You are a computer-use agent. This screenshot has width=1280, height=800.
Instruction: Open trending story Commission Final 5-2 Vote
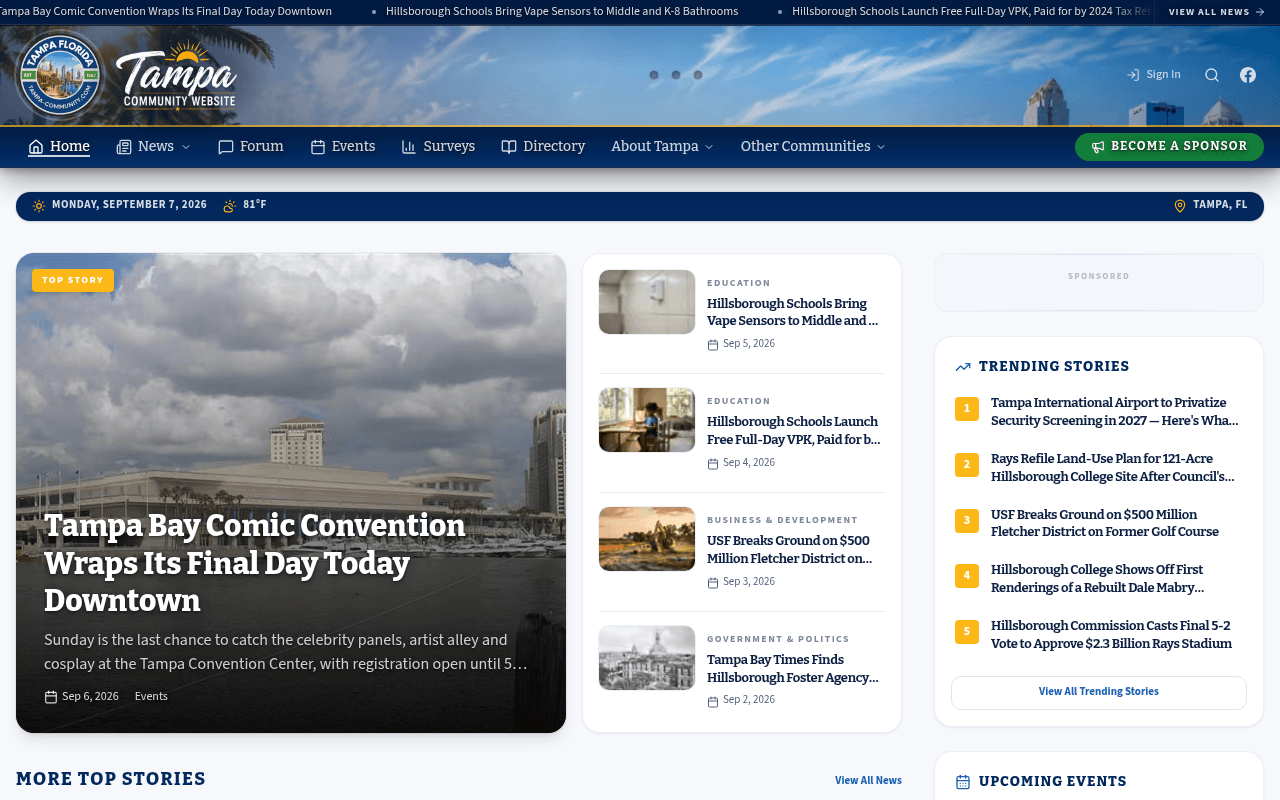[x=1112, y=636]
